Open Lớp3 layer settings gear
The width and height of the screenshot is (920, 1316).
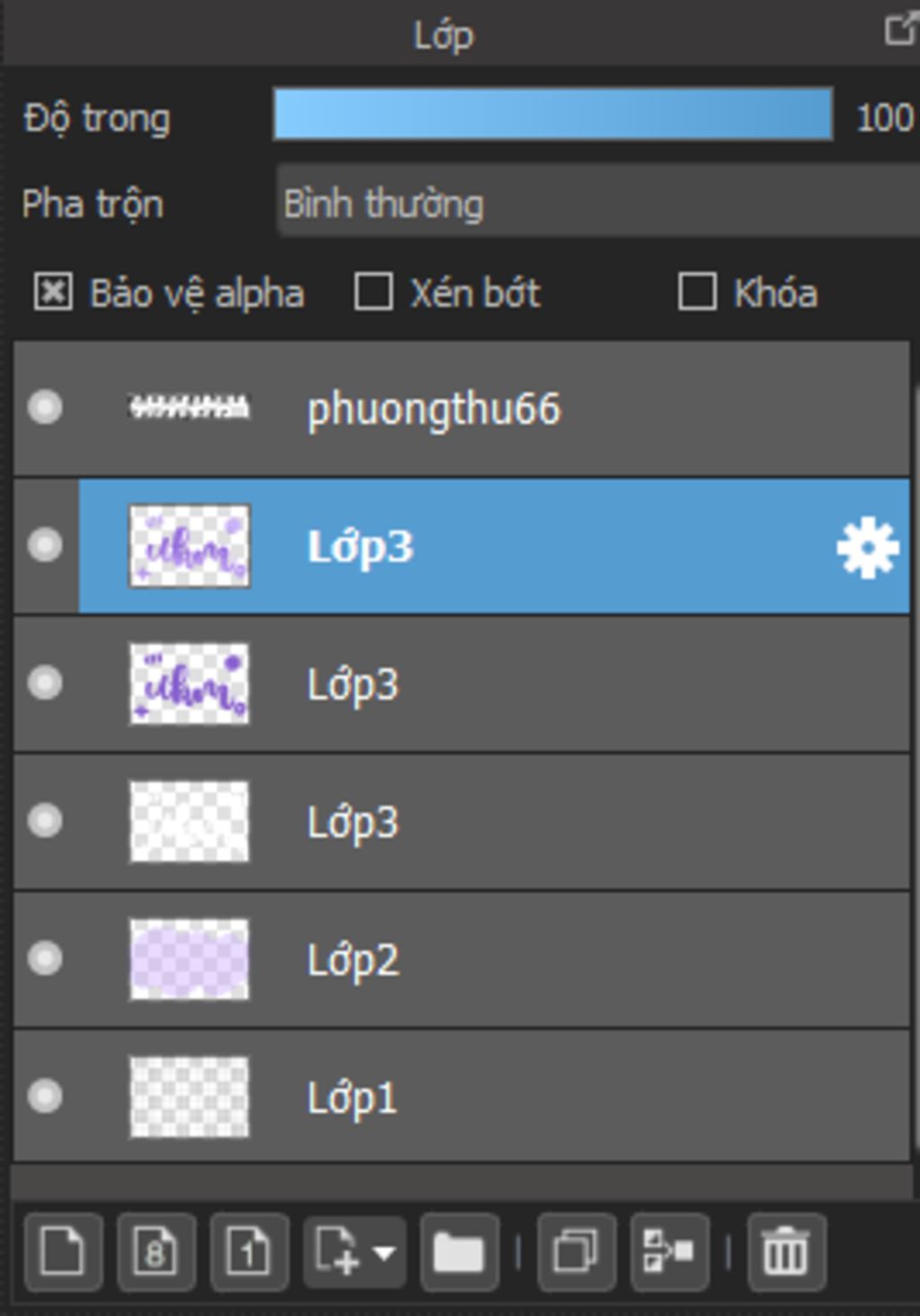[x=867, y=547]
